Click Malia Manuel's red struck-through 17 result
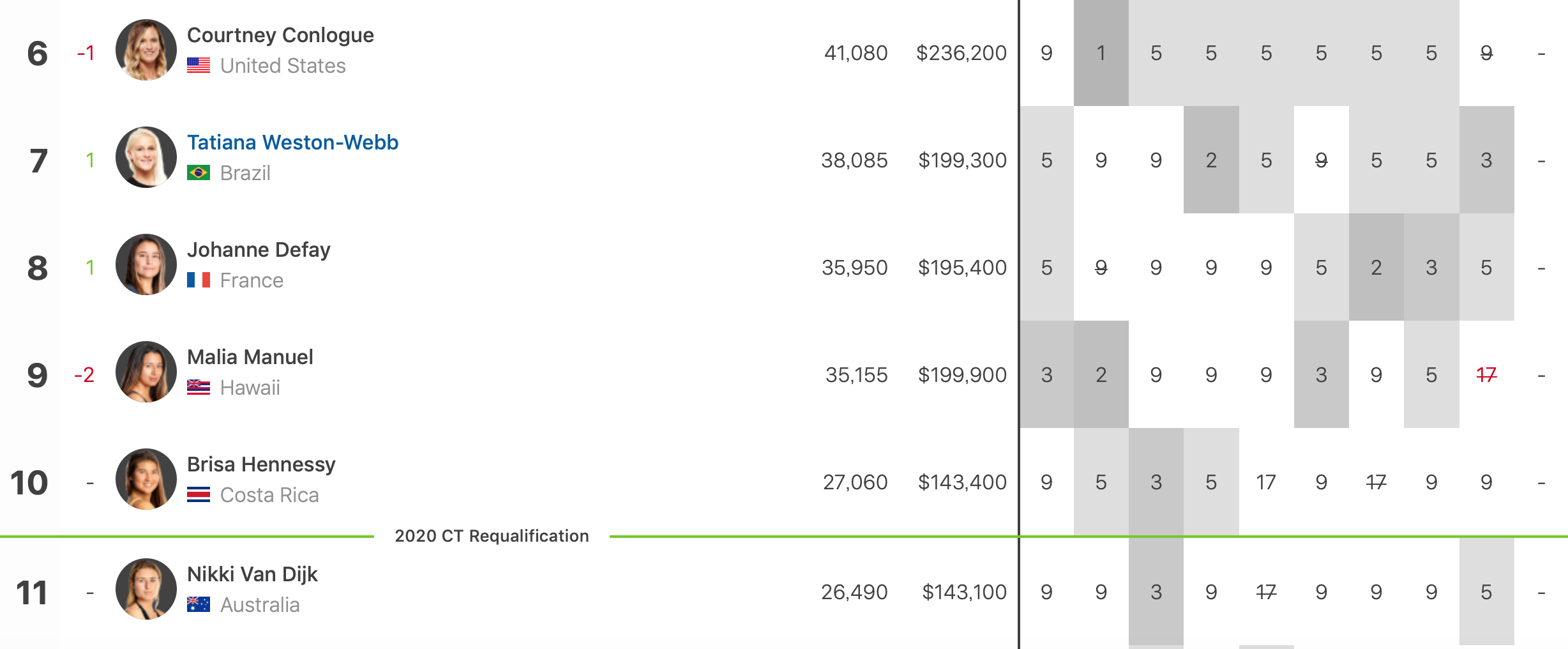This screenshot has width=1568, height=649. (x=1486, y=375)
